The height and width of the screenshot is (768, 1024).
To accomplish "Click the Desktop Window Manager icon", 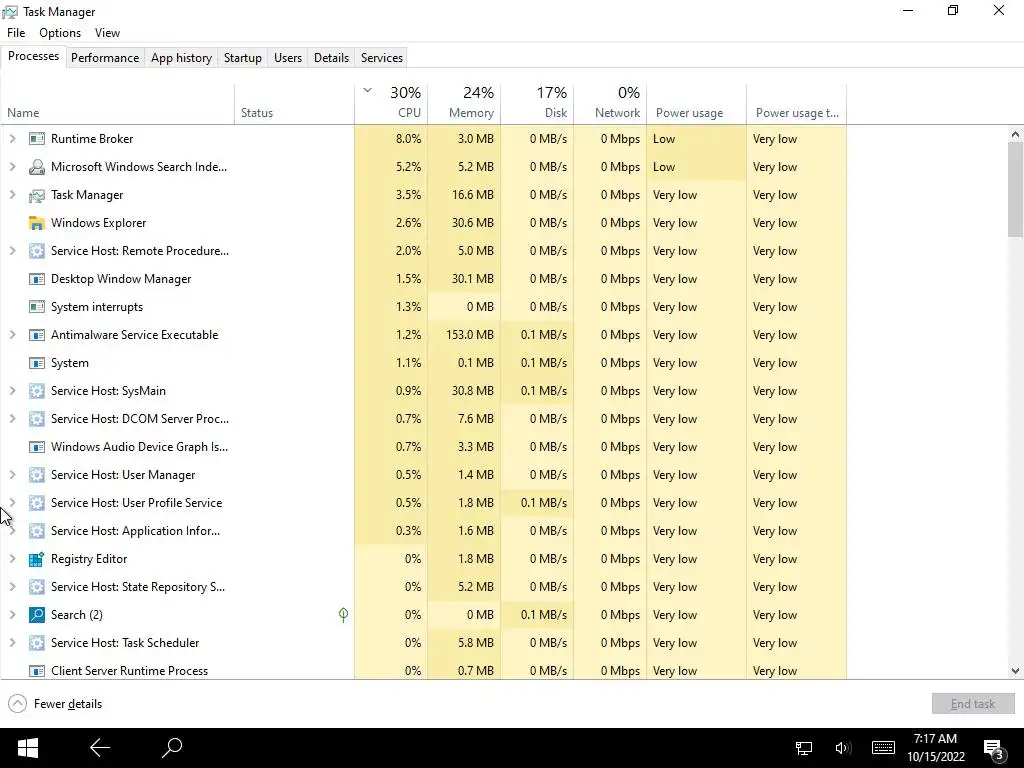I will click(37, 279).
